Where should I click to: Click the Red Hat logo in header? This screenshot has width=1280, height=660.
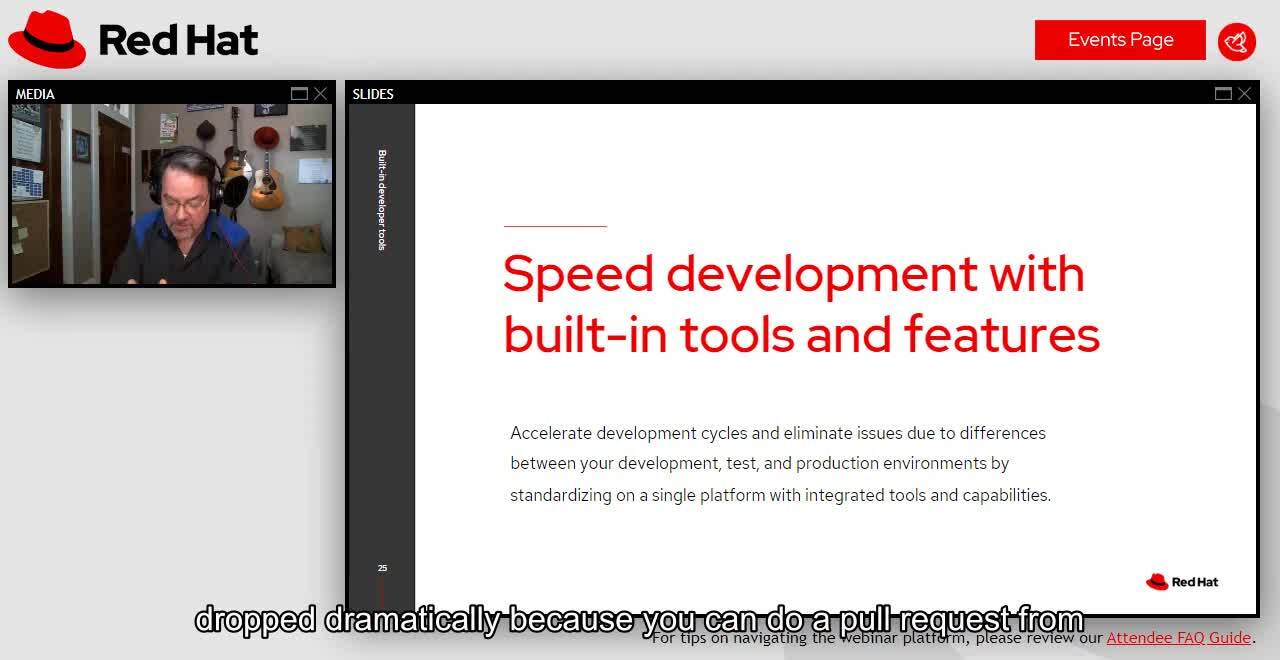133,40
